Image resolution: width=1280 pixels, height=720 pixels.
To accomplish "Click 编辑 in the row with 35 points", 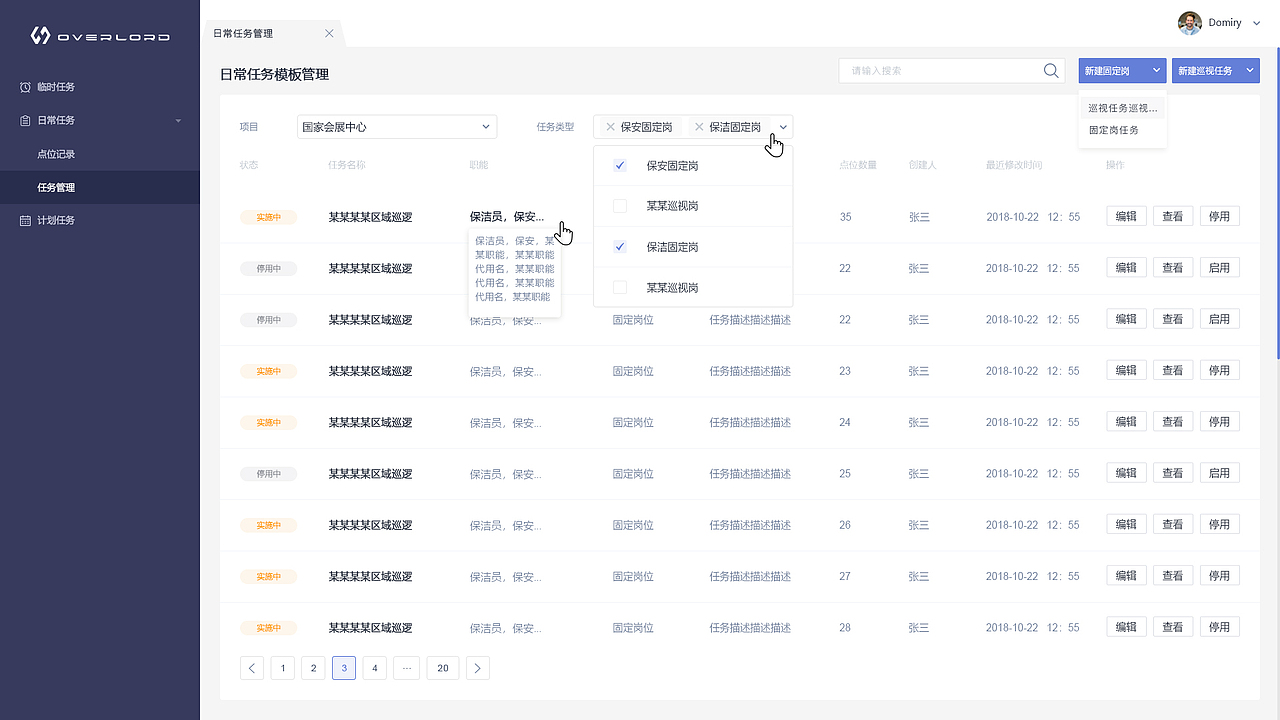I will point(1126,216).
